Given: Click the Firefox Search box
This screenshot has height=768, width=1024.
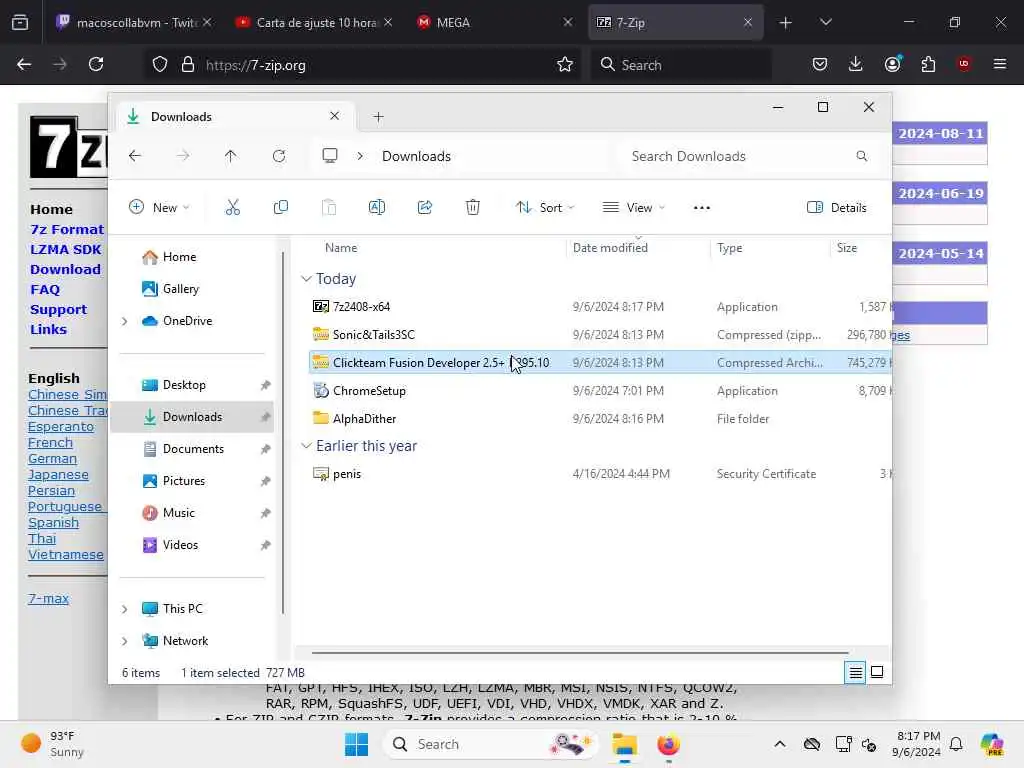Looking at the screenshot, I should [680, 65].
